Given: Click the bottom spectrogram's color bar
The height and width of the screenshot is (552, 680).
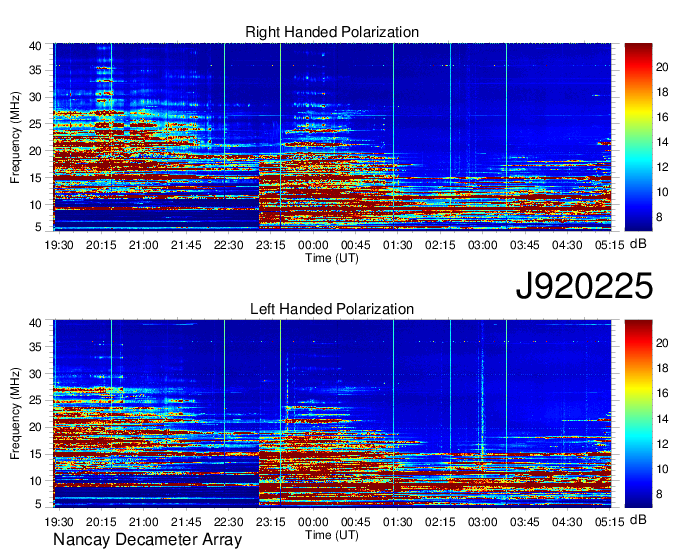Looking at the screenshot, I should [638, 414].
